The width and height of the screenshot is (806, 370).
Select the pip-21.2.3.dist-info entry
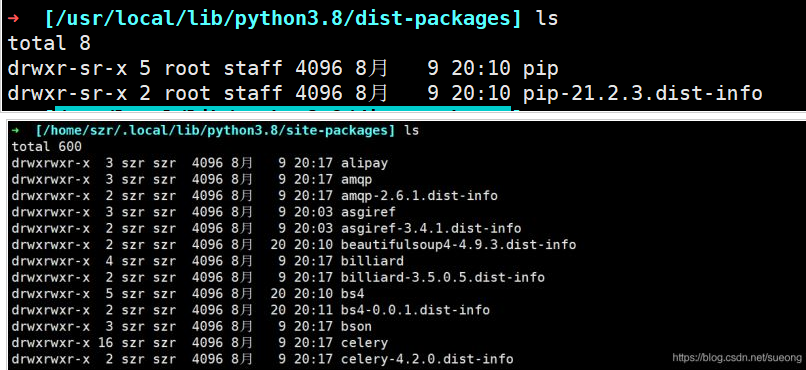(642, 94)
